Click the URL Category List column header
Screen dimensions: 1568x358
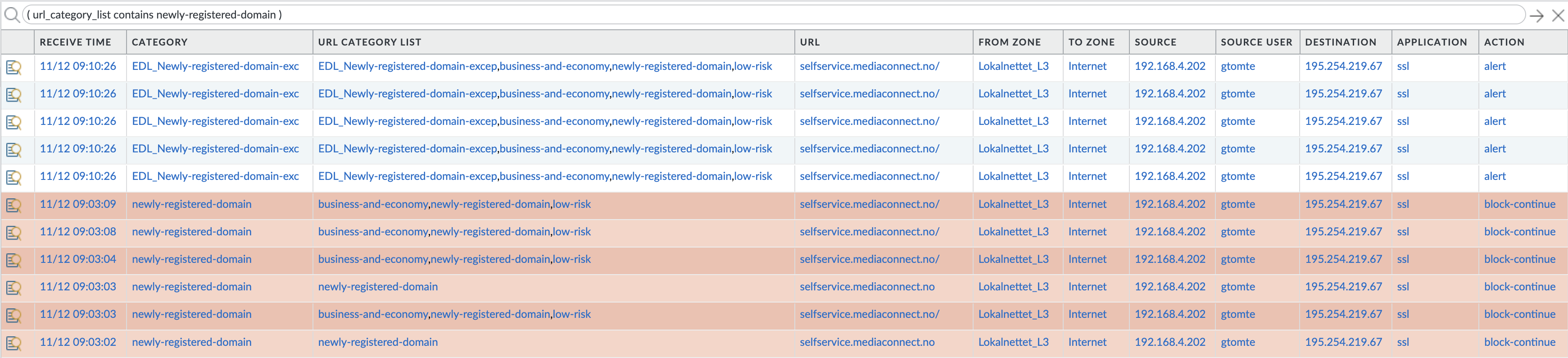369,42
